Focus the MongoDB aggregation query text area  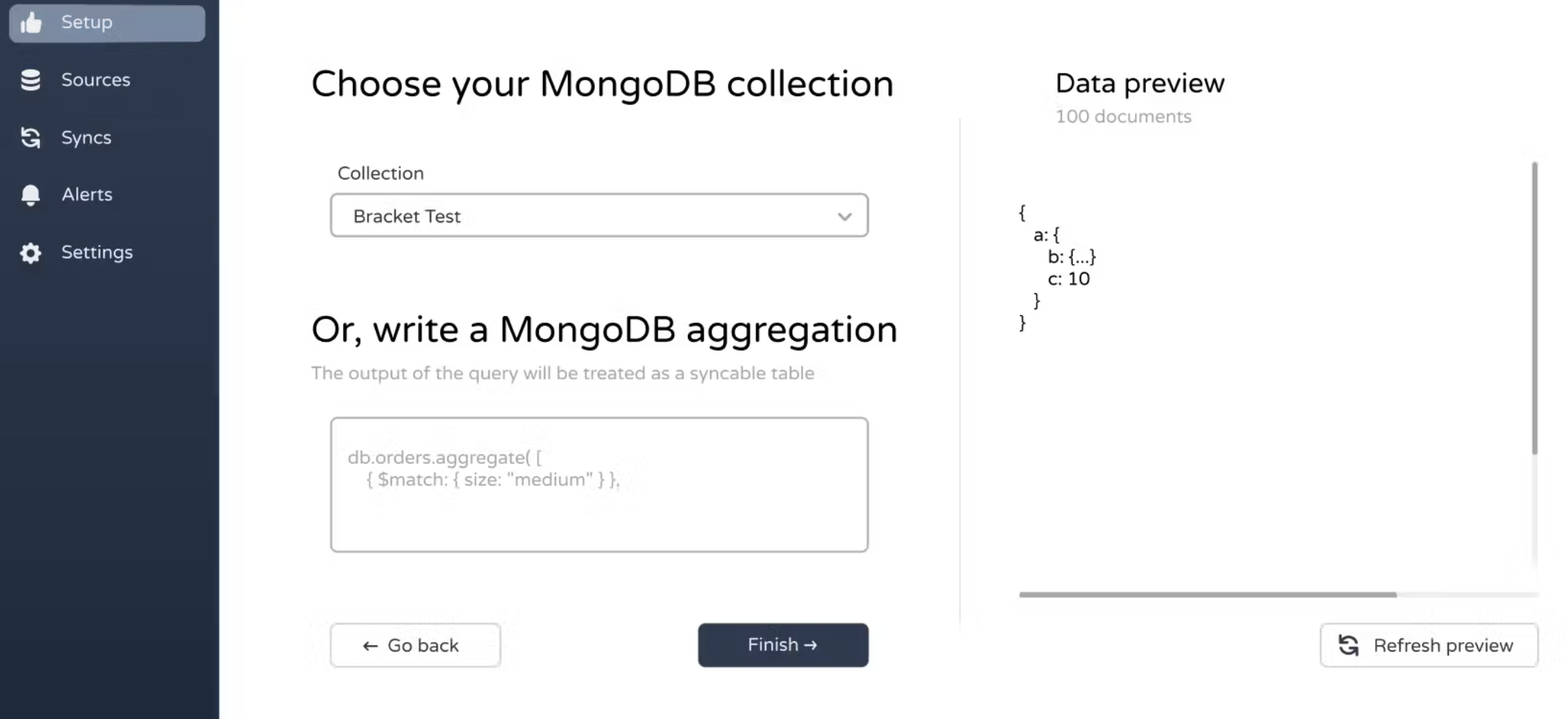coord(599,485)
